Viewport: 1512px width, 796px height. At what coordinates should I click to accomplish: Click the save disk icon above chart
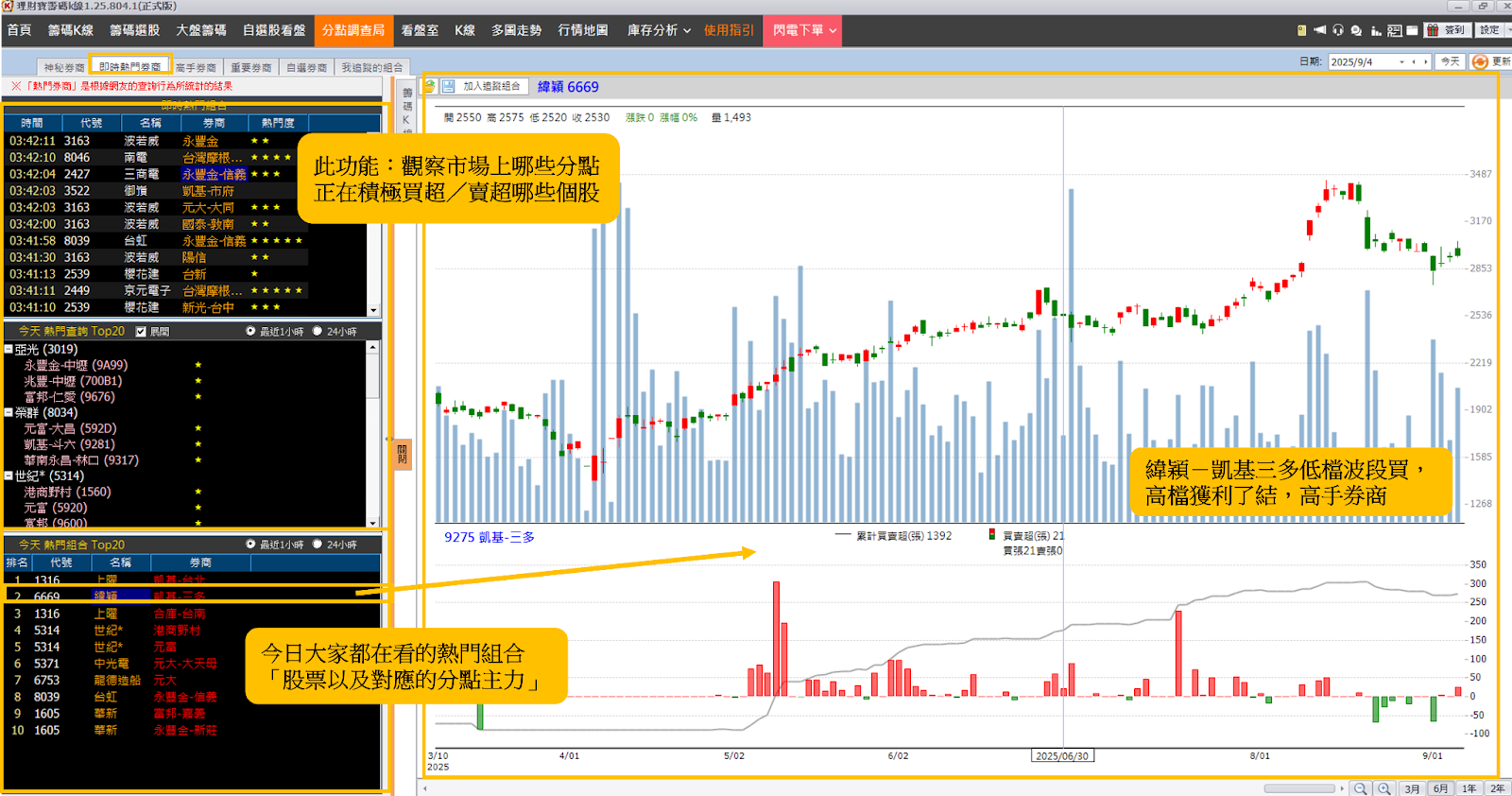(449, 86)
